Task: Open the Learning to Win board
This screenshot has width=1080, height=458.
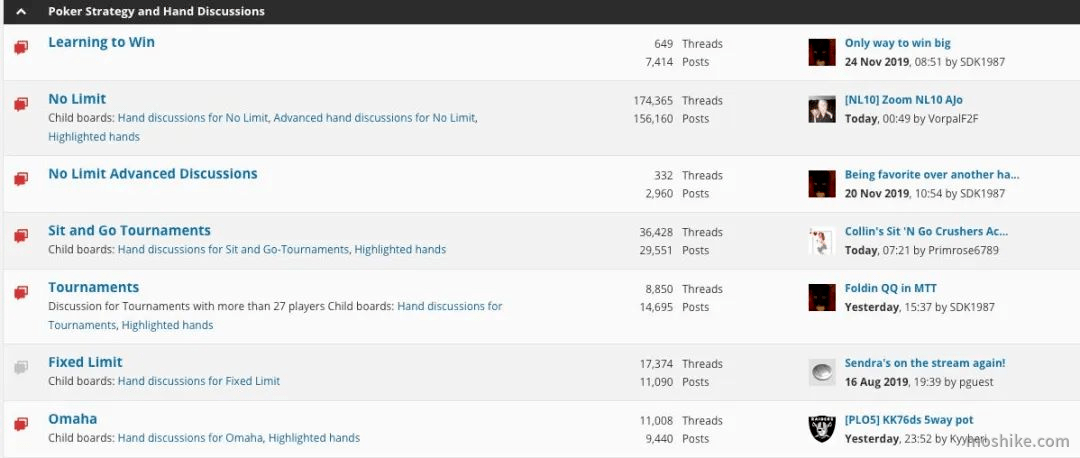Action: pyautogui.click(x=101, y=42)
